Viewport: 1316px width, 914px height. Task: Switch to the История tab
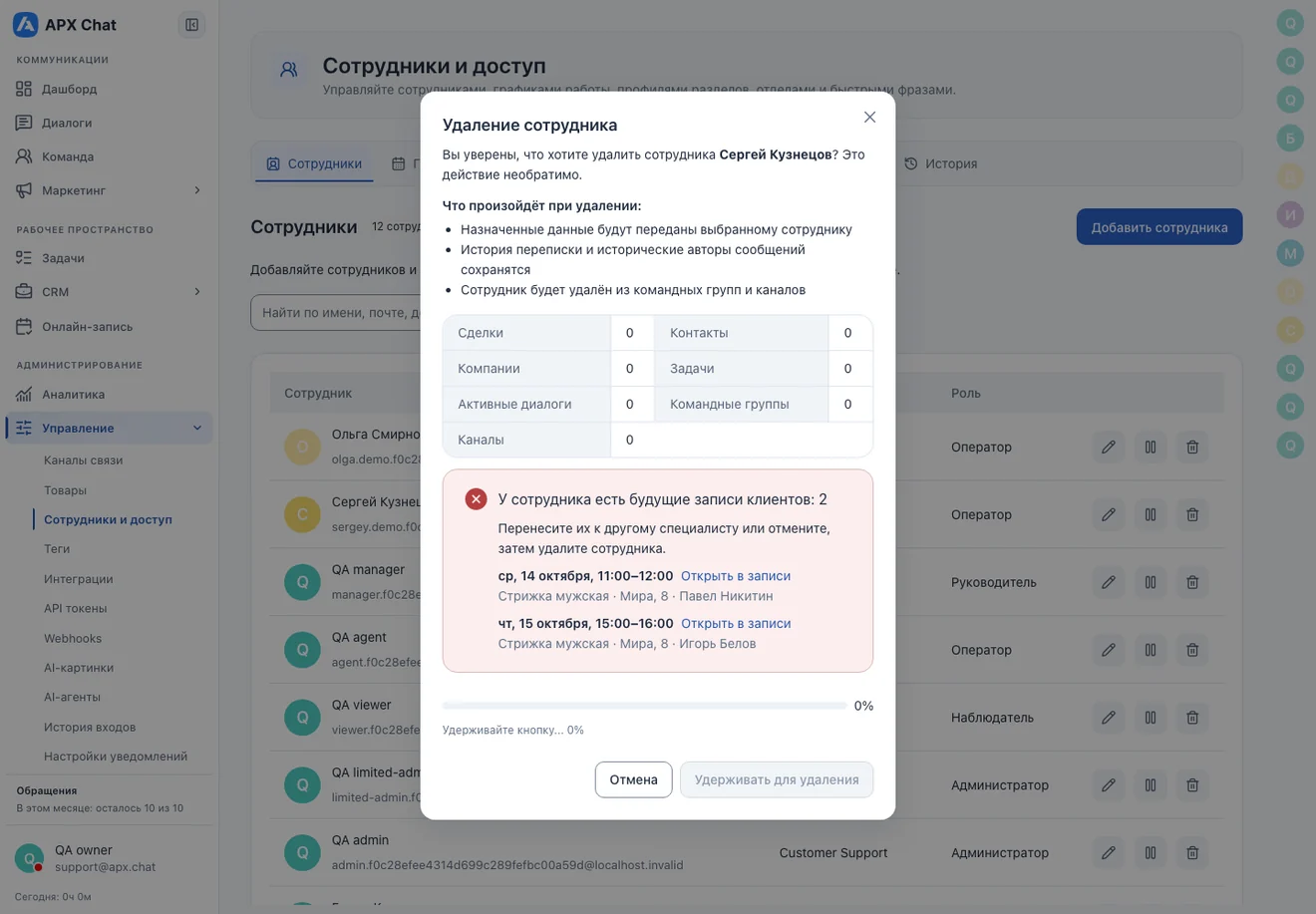pos(940,163)
